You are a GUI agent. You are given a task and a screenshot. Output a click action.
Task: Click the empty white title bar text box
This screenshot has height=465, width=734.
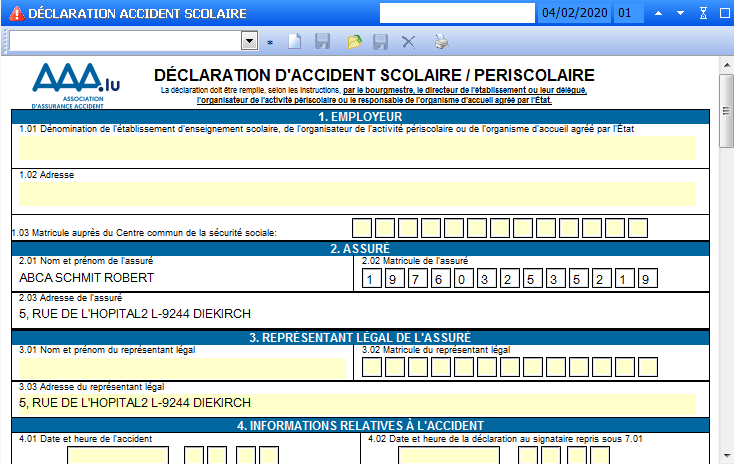[x=457, y=14]
